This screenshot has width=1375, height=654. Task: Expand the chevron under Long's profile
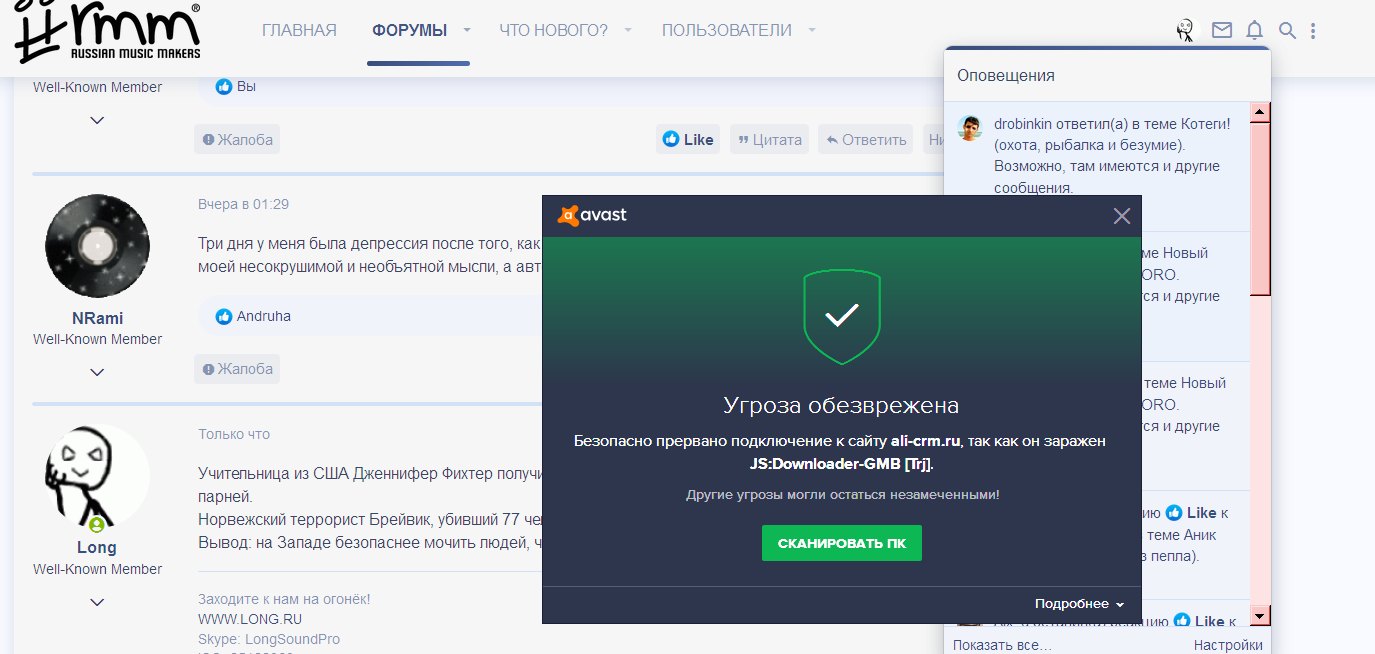[97, 602]
